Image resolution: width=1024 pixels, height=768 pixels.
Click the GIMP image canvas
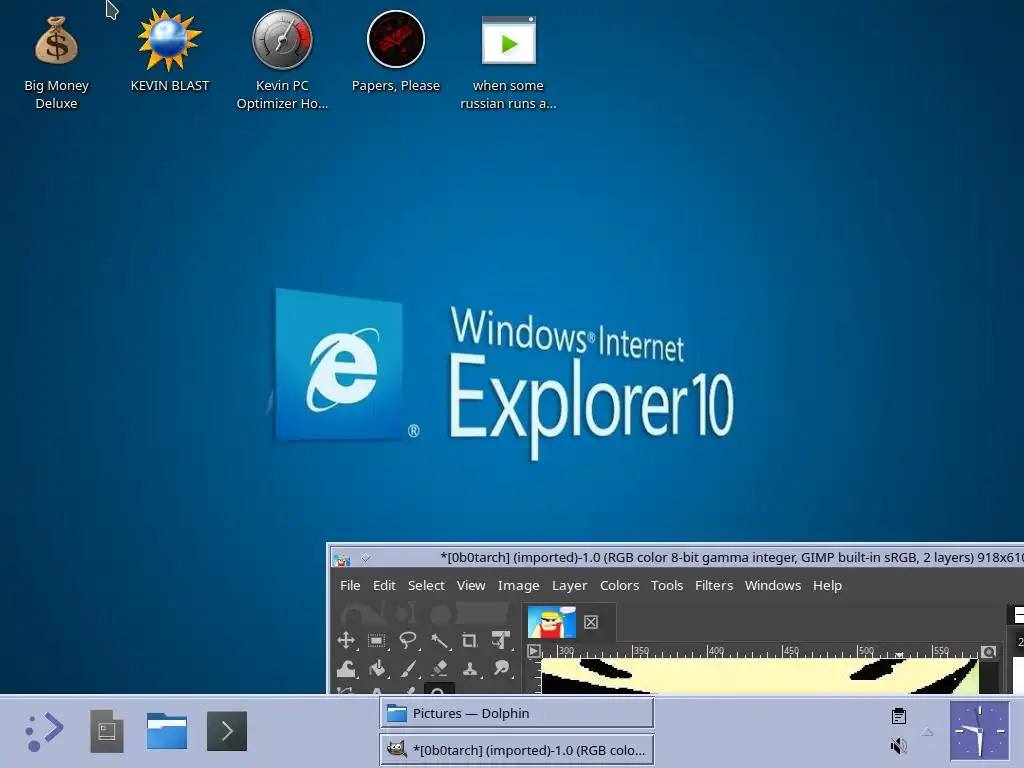click(x=760, y=676)
